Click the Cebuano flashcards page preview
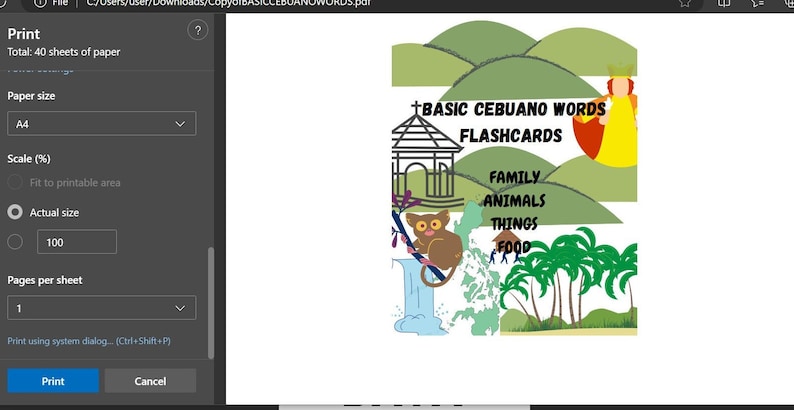Image resolution: width=794 pixels, height=410 pixels. [x=514, y=178]
